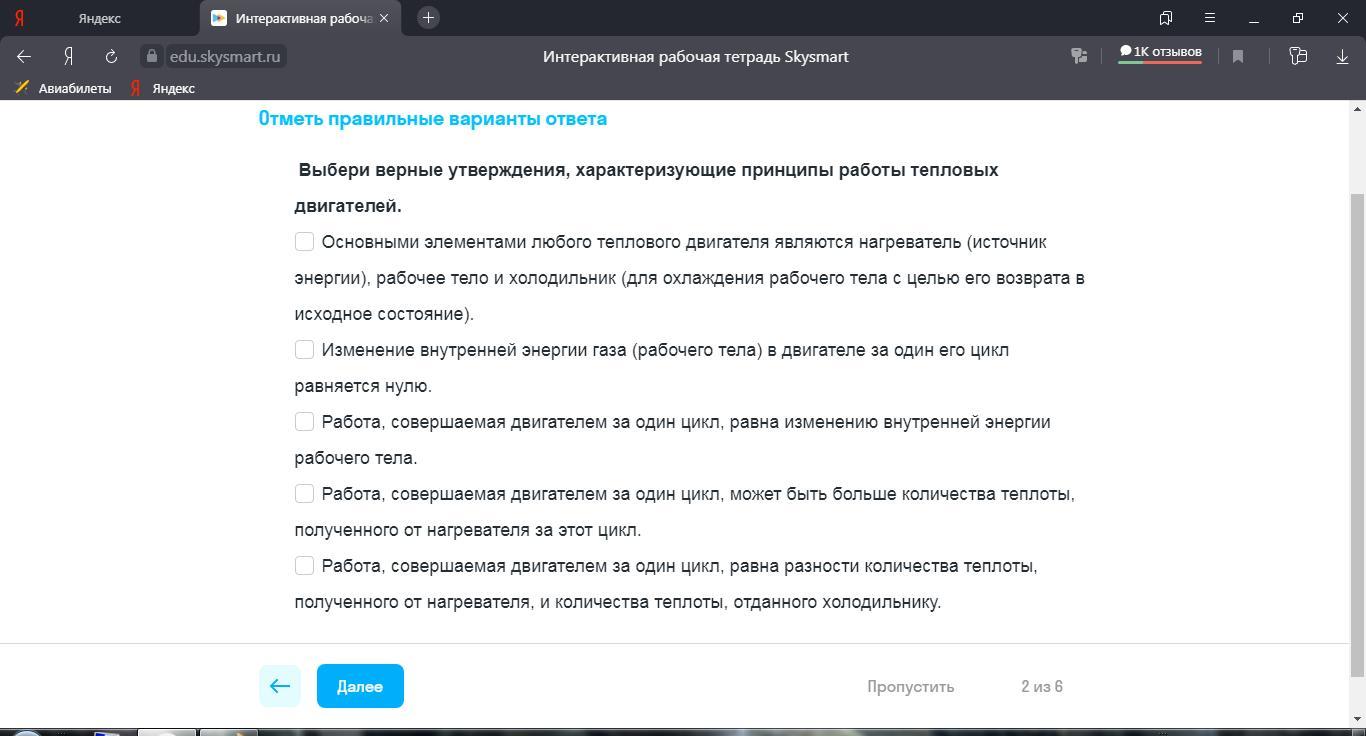This screenshot has height=736, width=1366.
Task: Check 'Изменение внутренней энергии газа' statement
Action: pyautogui.click(x=305, y=350)
